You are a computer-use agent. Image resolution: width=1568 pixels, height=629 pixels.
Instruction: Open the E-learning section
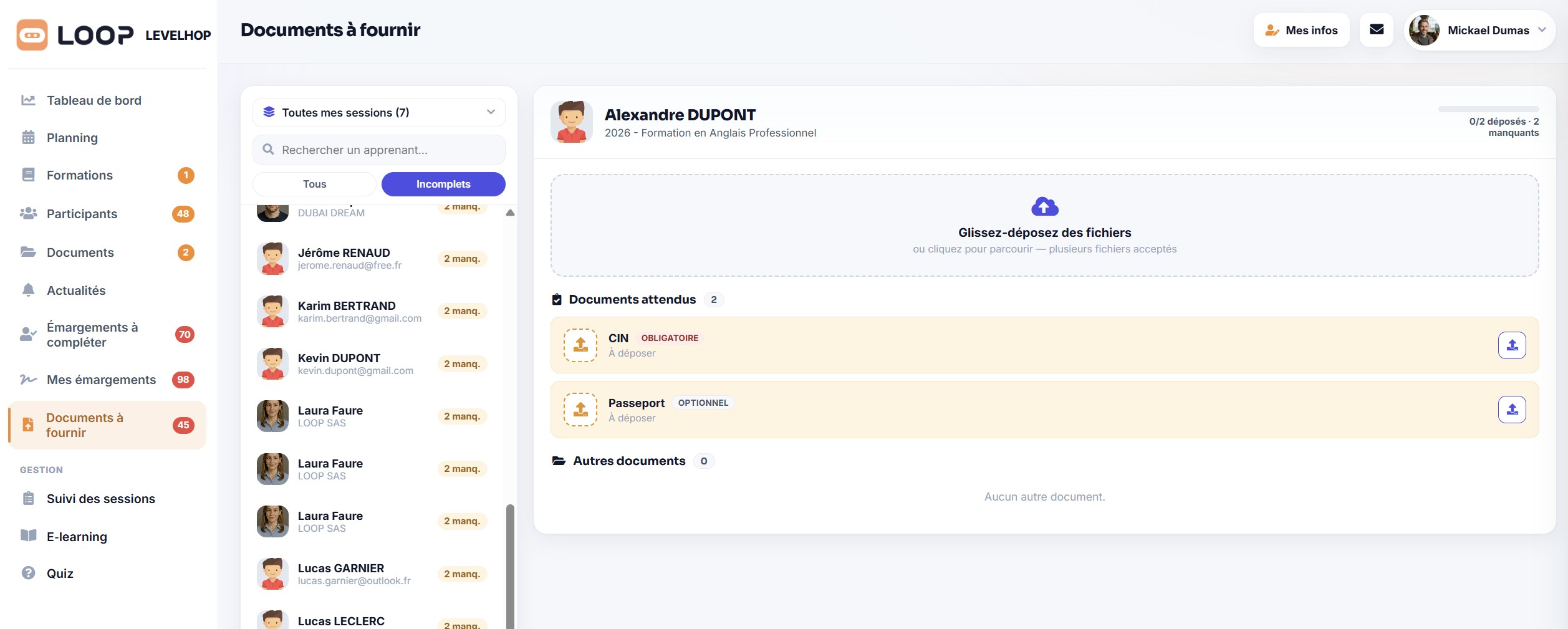coord(107,536)
